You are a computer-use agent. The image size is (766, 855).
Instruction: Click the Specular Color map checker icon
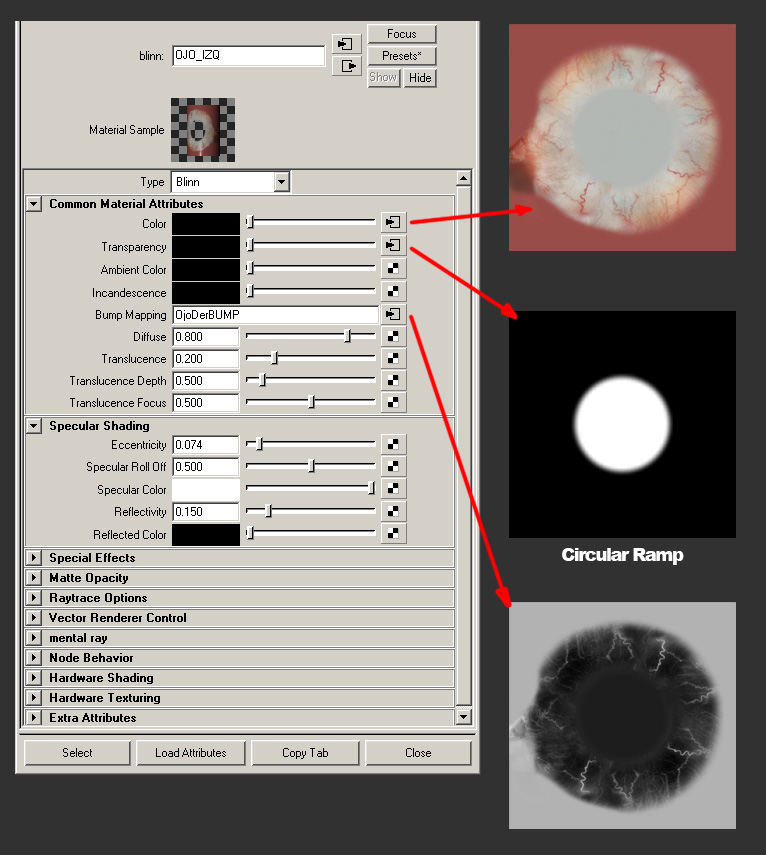click(393, 489)
